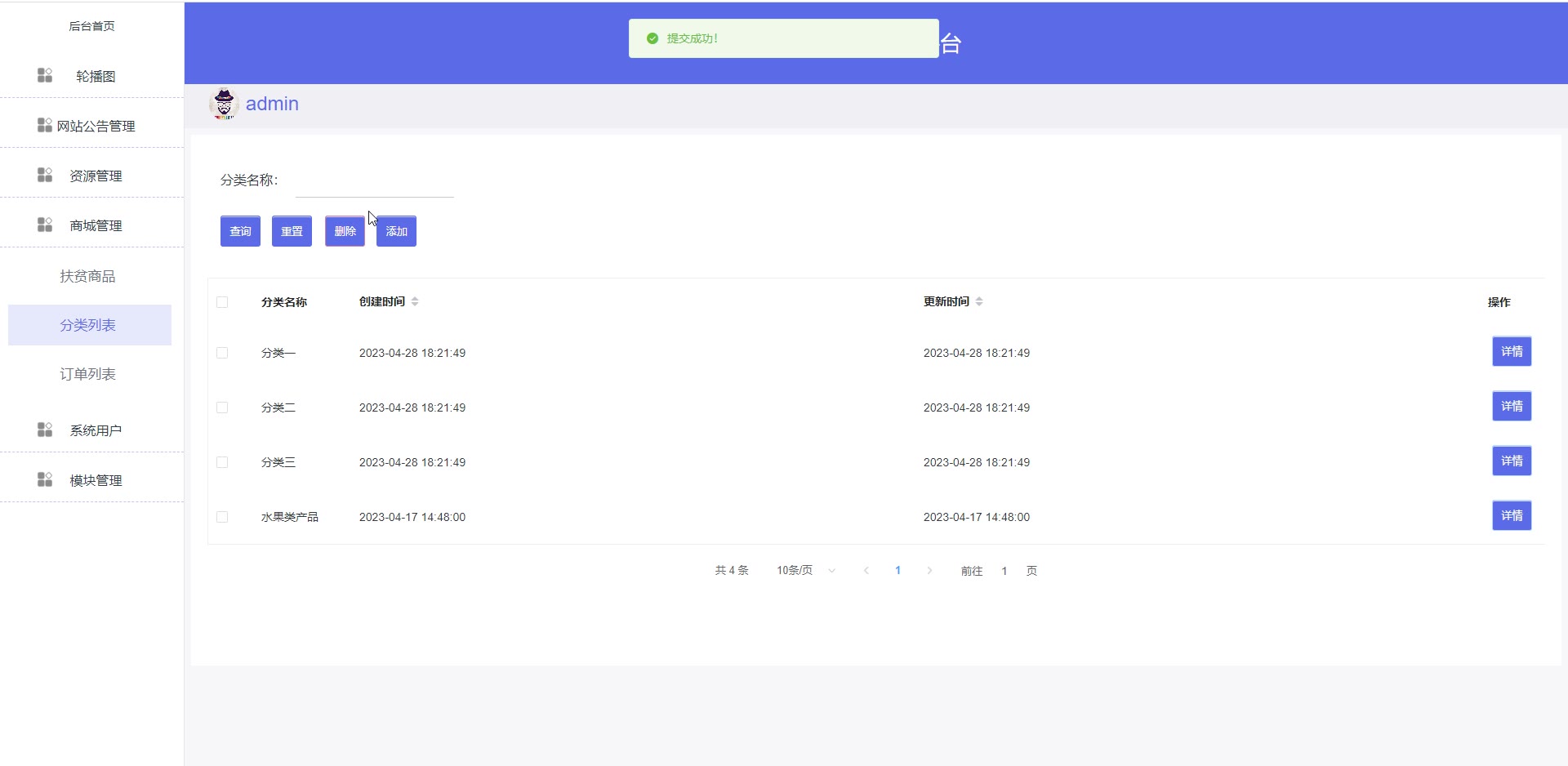Click the 网站公告管理 menu grid icon
Screen dimensions: 1568x766
point(45,125)
